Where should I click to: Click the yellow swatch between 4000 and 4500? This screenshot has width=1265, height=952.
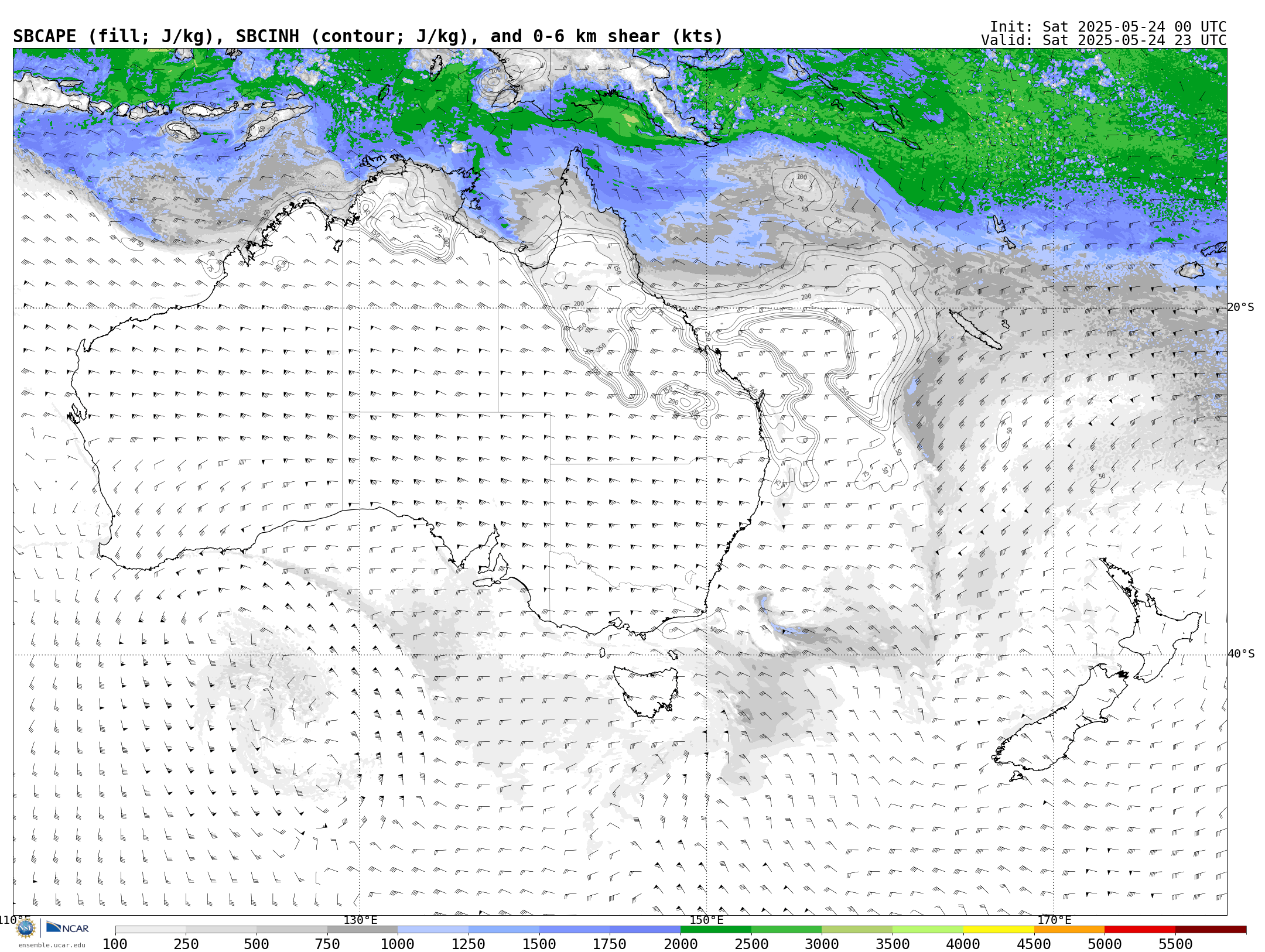[999, 930]
